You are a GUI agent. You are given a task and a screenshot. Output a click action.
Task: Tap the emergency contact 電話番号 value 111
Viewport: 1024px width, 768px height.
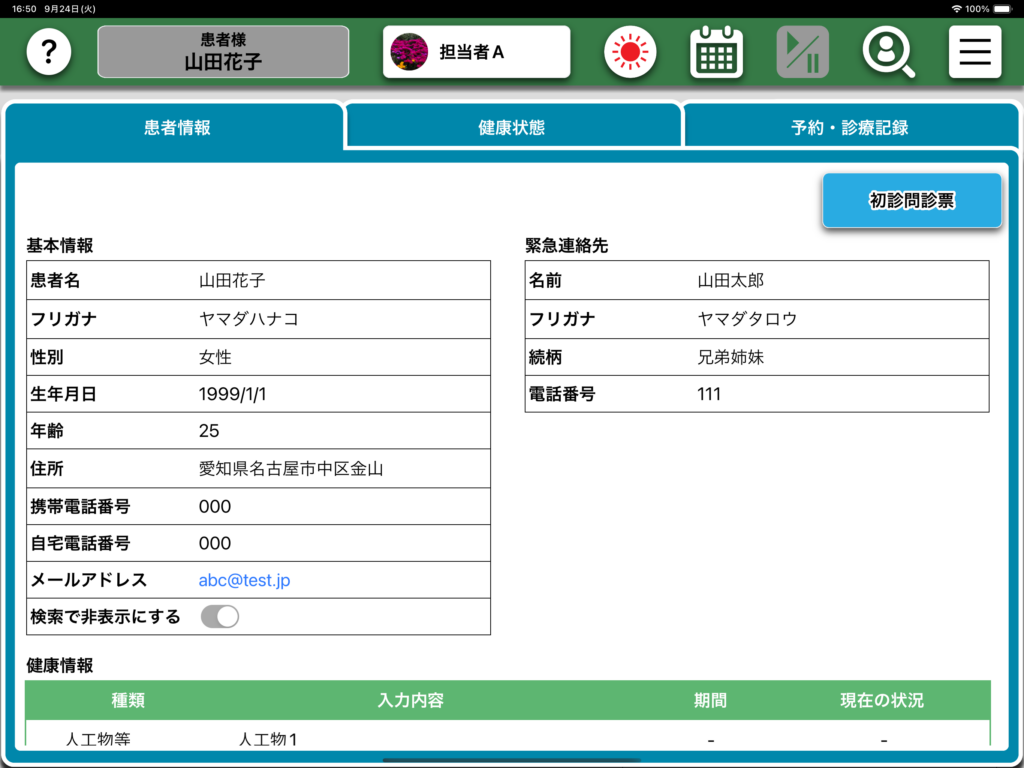click(709, 394)
